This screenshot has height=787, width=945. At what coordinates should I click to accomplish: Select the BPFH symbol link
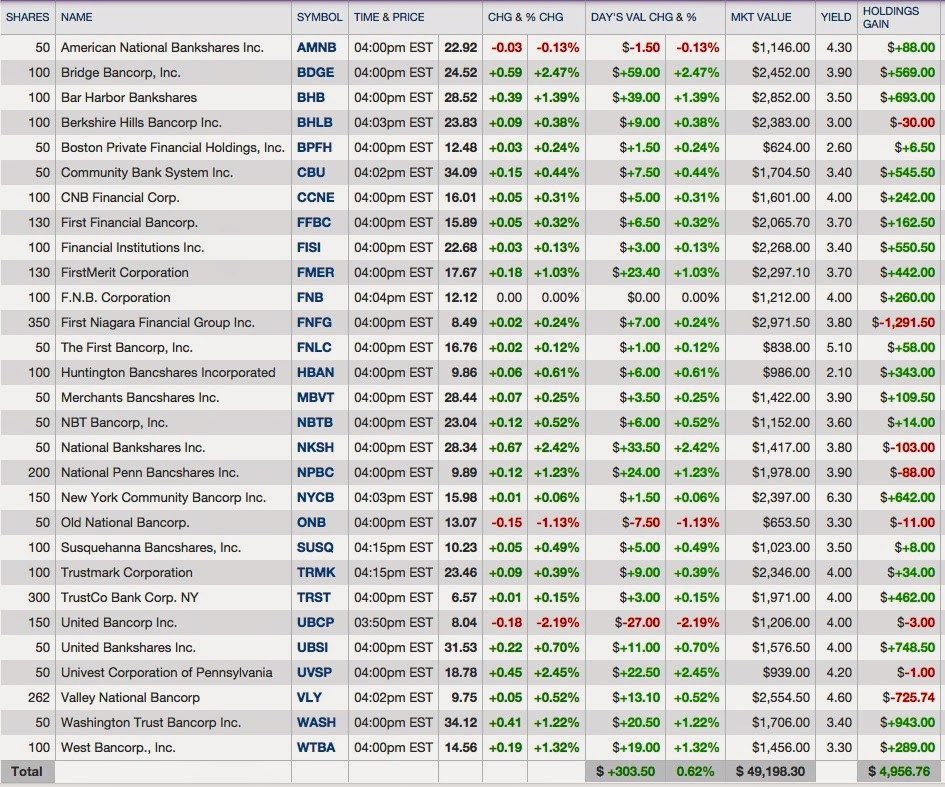(x=314, y=147)
